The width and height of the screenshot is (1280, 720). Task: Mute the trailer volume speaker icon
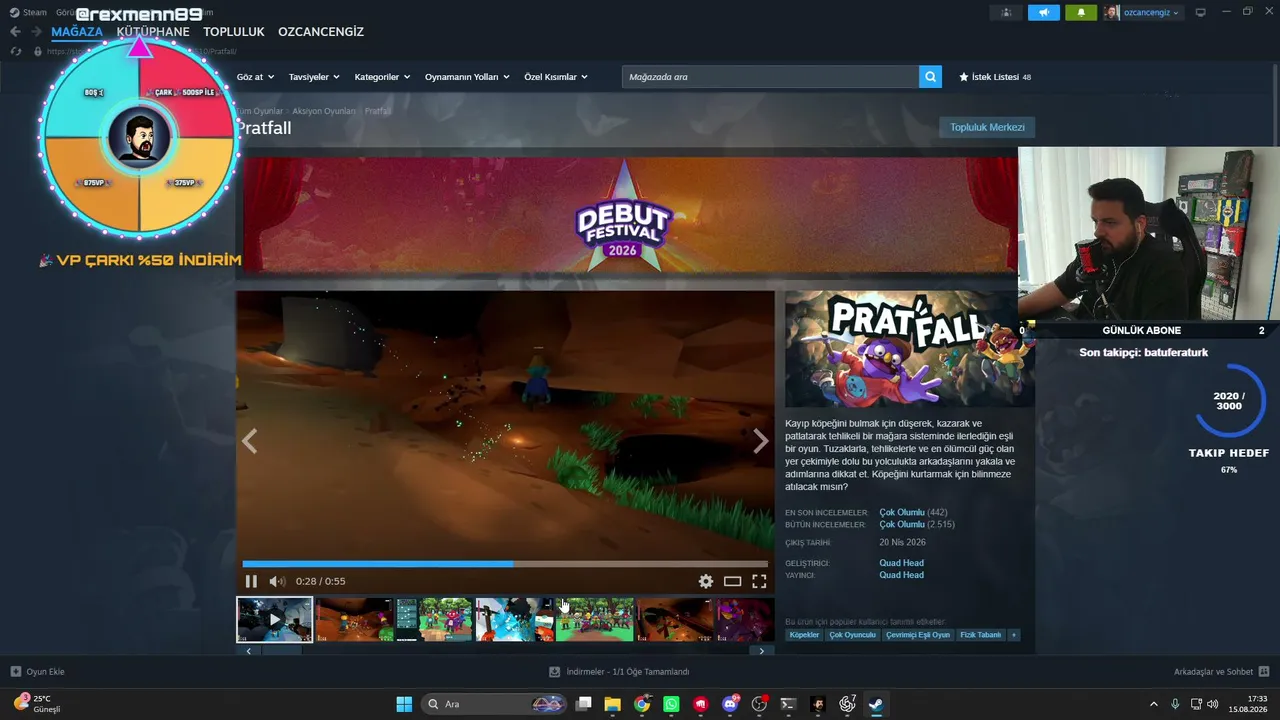277,581
